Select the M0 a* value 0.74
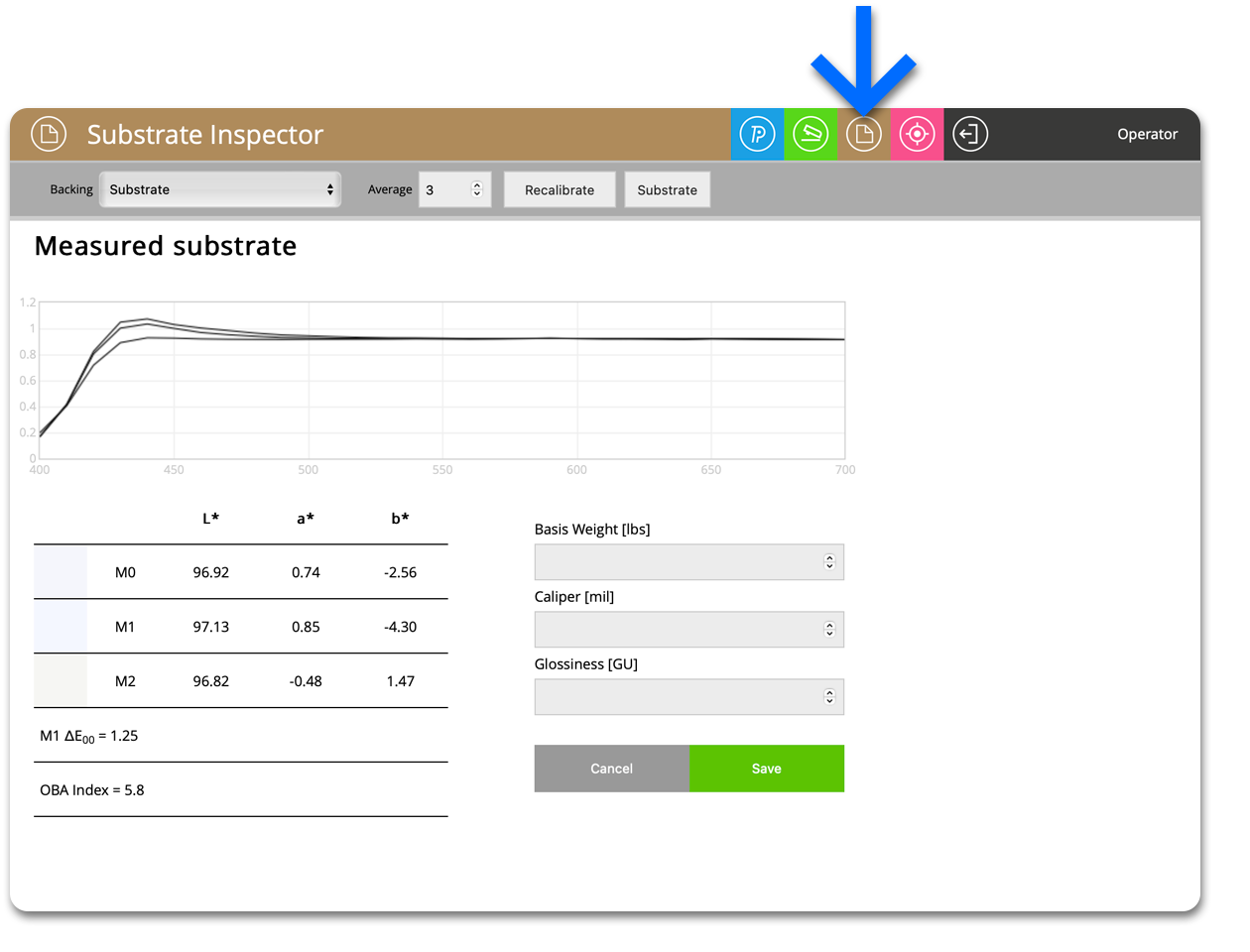Viewport: 1250px width, 952px height. pyautogui.click(x=306, y=572)
